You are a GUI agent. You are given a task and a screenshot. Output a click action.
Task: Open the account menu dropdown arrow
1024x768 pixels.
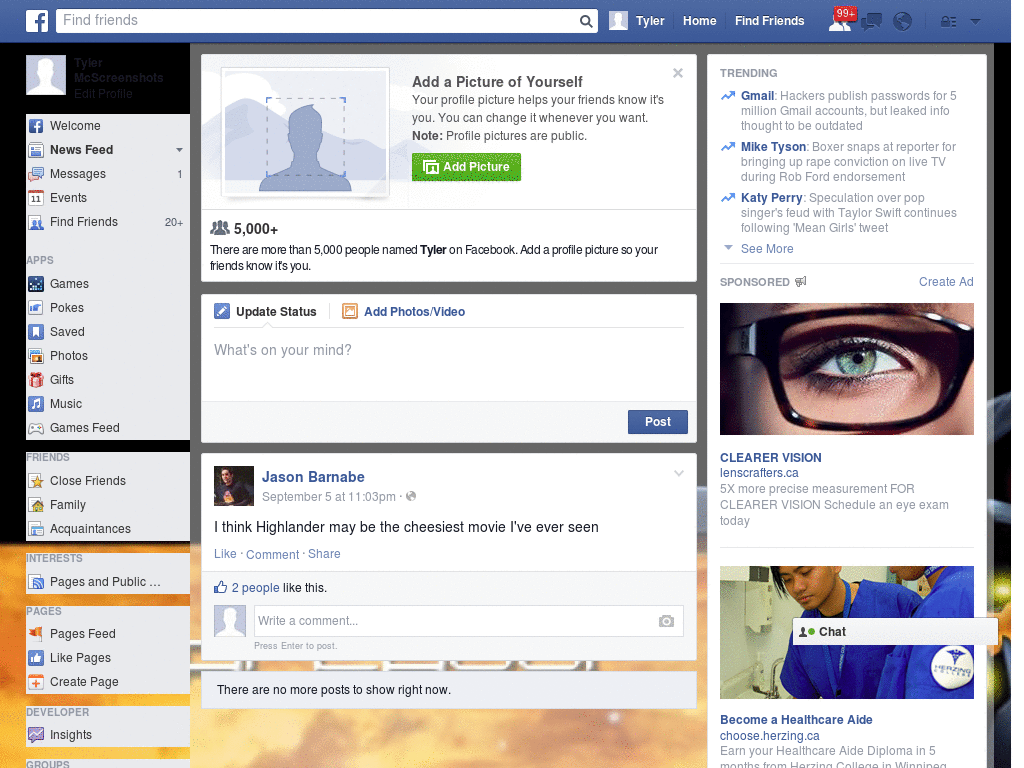click(x=975, y=22)
